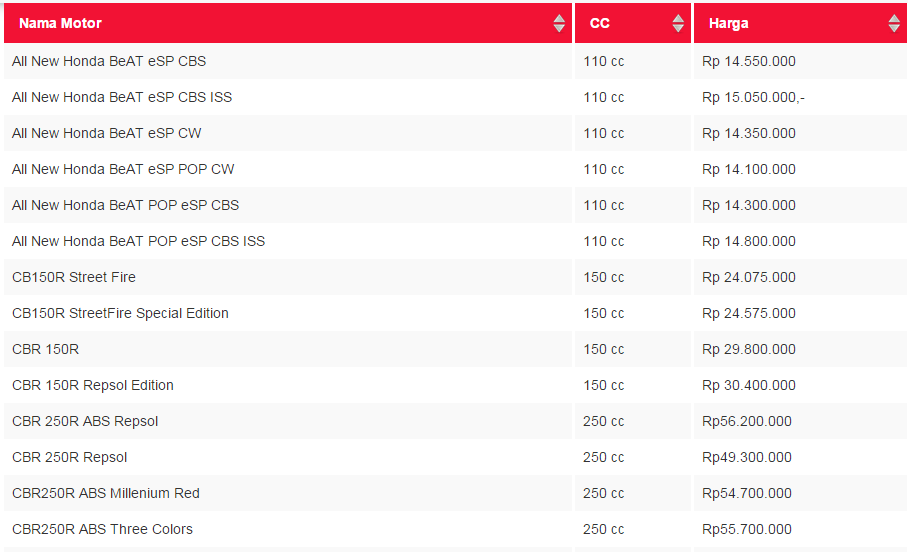The height and width of the screenshot is (552, 908).
Task: Click price Rp 14.800.000
Action: 749,241
